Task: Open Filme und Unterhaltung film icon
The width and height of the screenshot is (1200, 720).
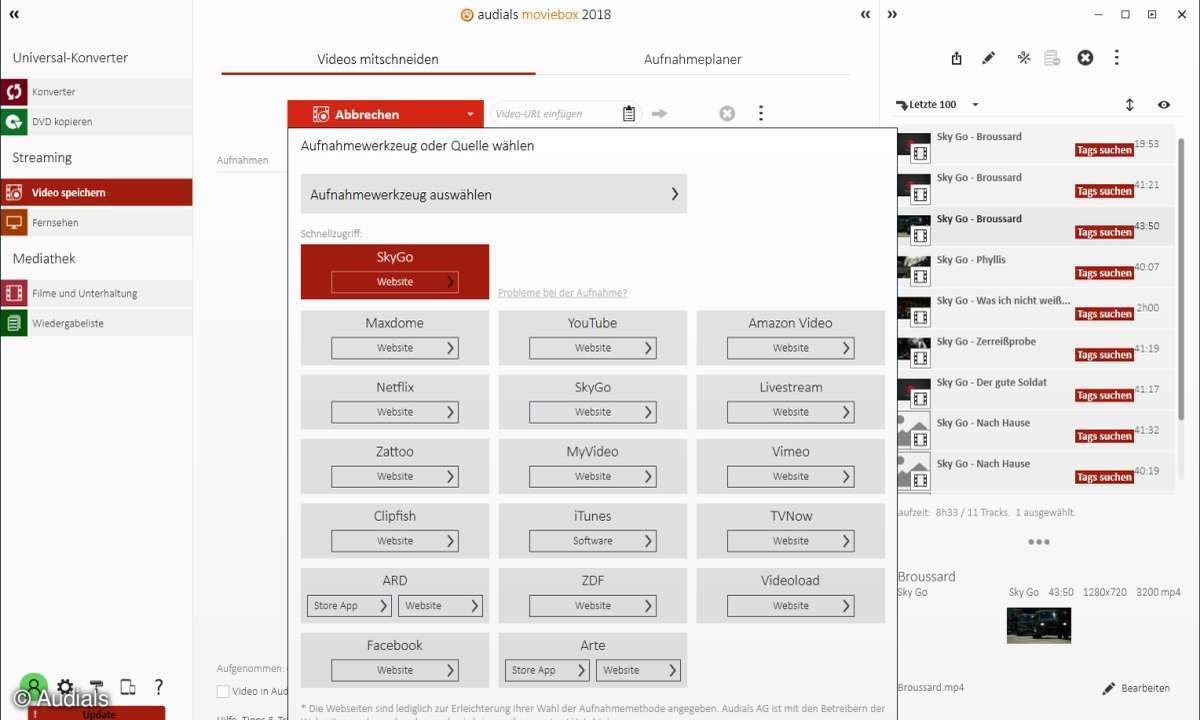Action: pyautogui.click(x=14, y=294)
